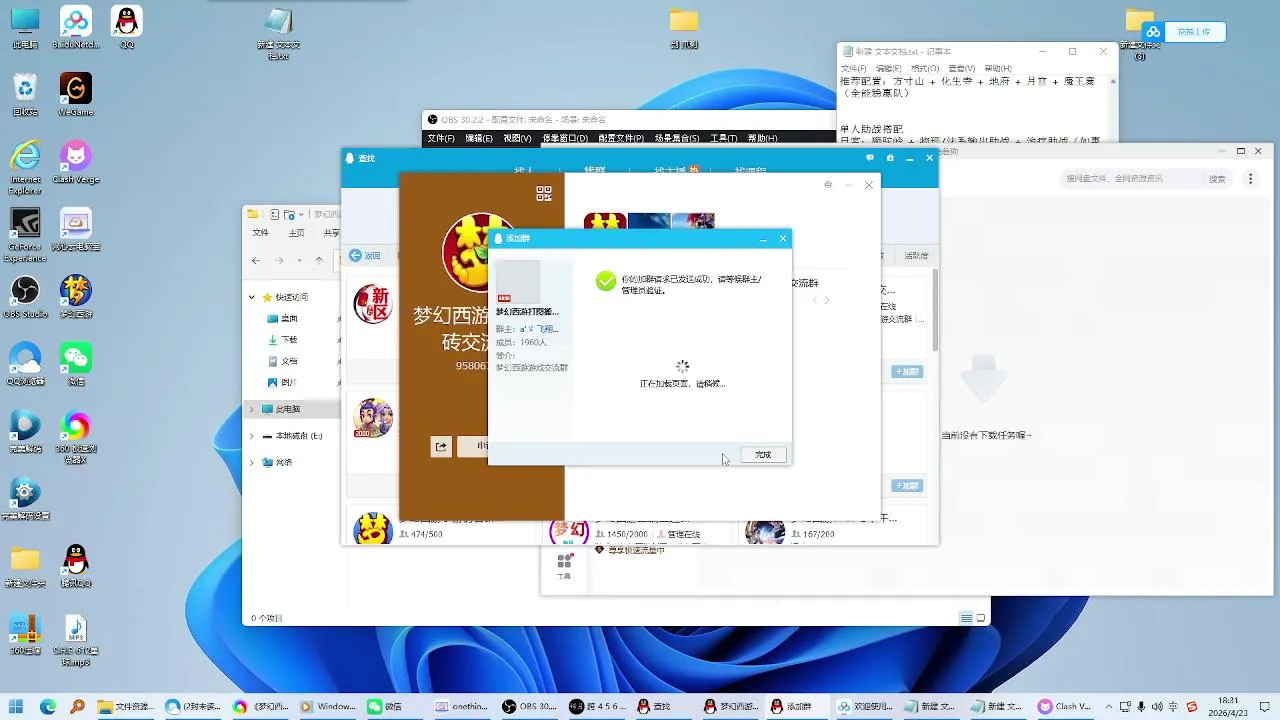This screenshot has width=1280, height=720.
Task: Click the 完成 button in the 添加群 dialog
Action: click(763, 455)
